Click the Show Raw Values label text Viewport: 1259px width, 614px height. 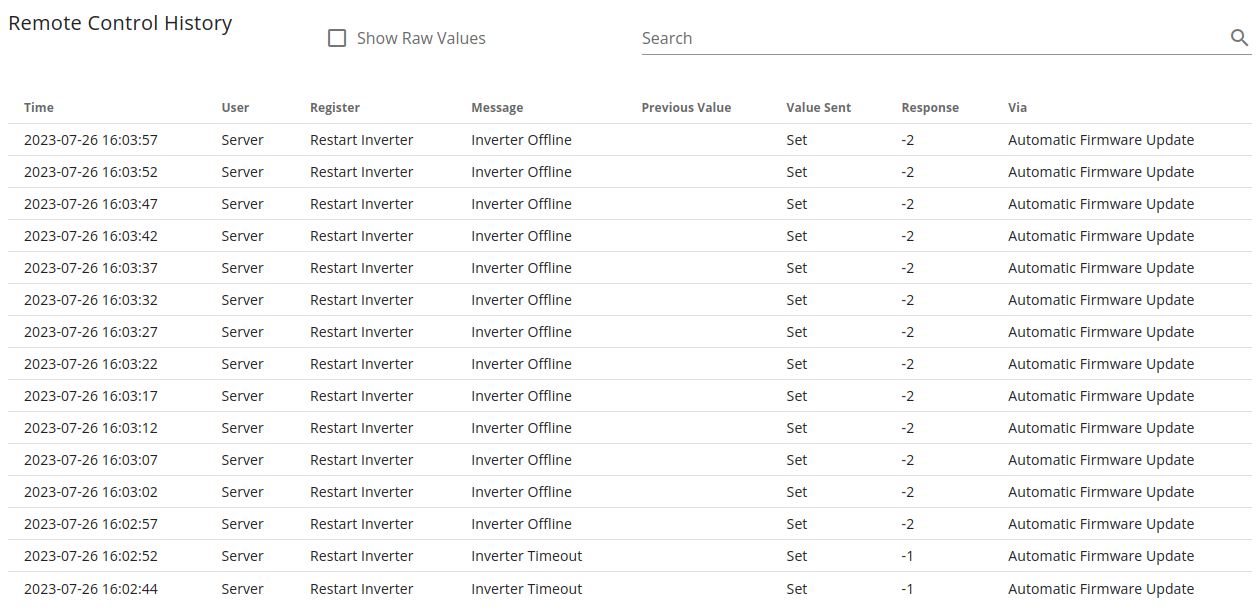click(421, 38)
